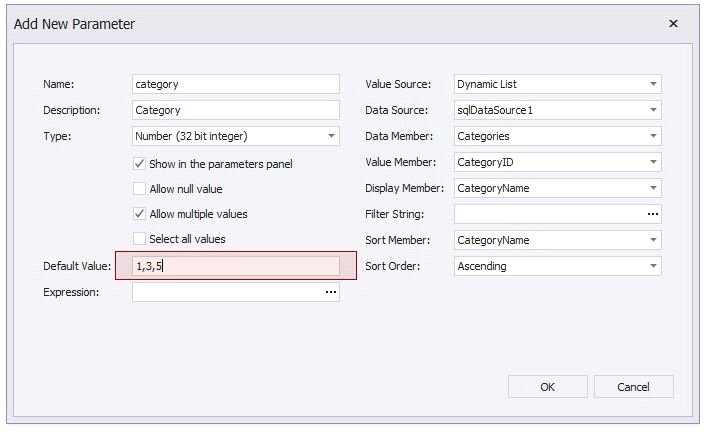The width and height of the screenshot is (706, 432).
Task: Click the Default Value field containing 1,3,5
Action: [235, 266]
